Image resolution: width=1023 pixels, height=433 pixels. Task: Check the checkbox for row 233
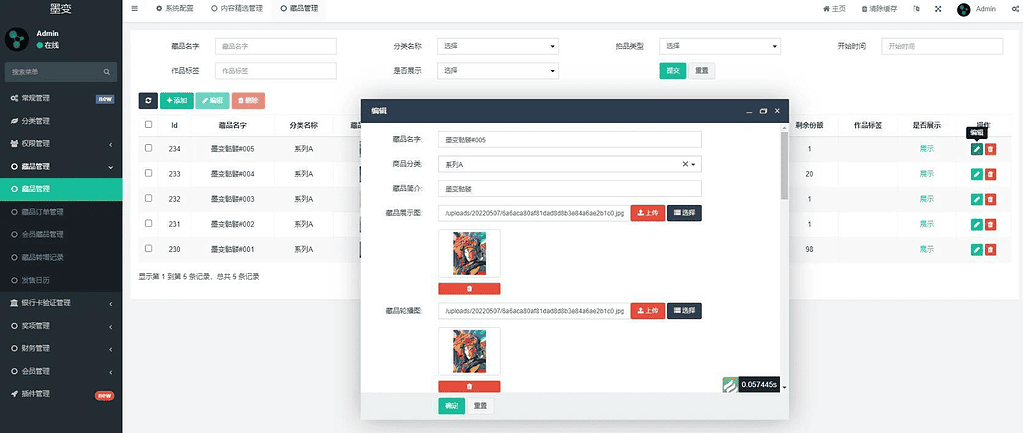(x=148, y=173)
